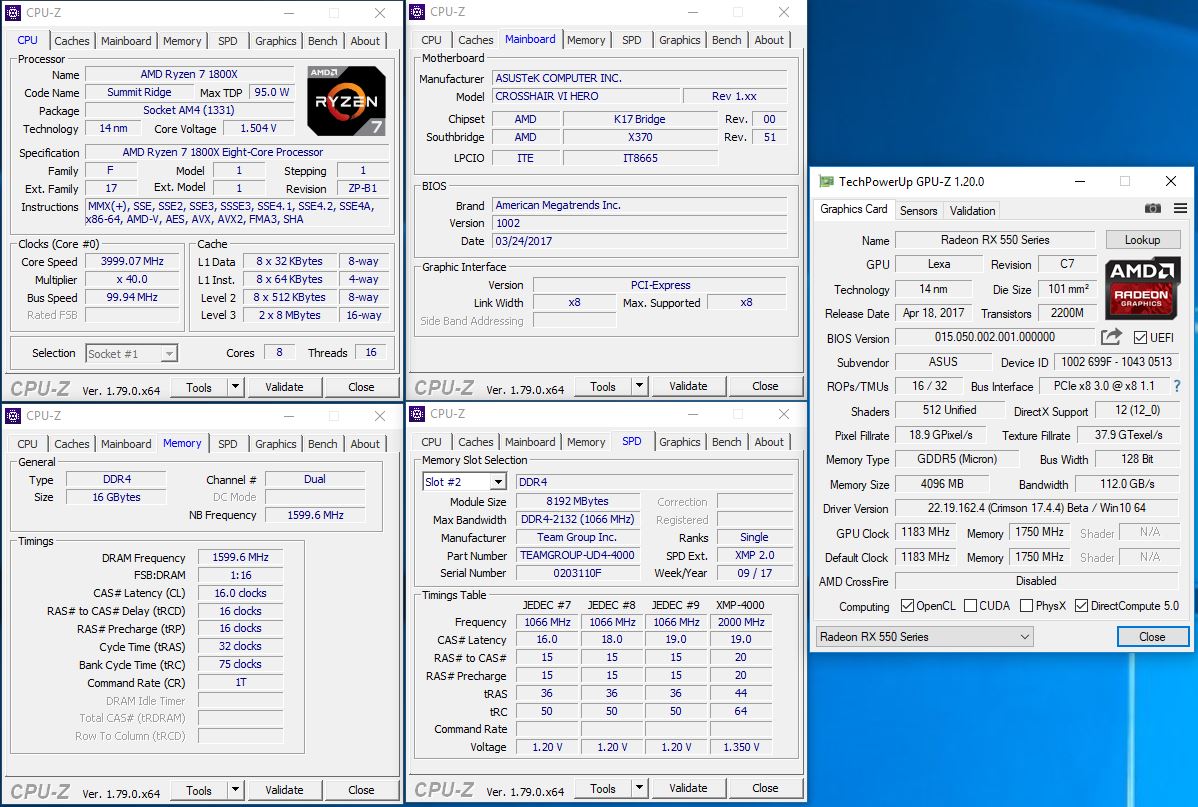
Task: Switch to Memory tab in the Mainboard window
Action: [x=586, y=40]
